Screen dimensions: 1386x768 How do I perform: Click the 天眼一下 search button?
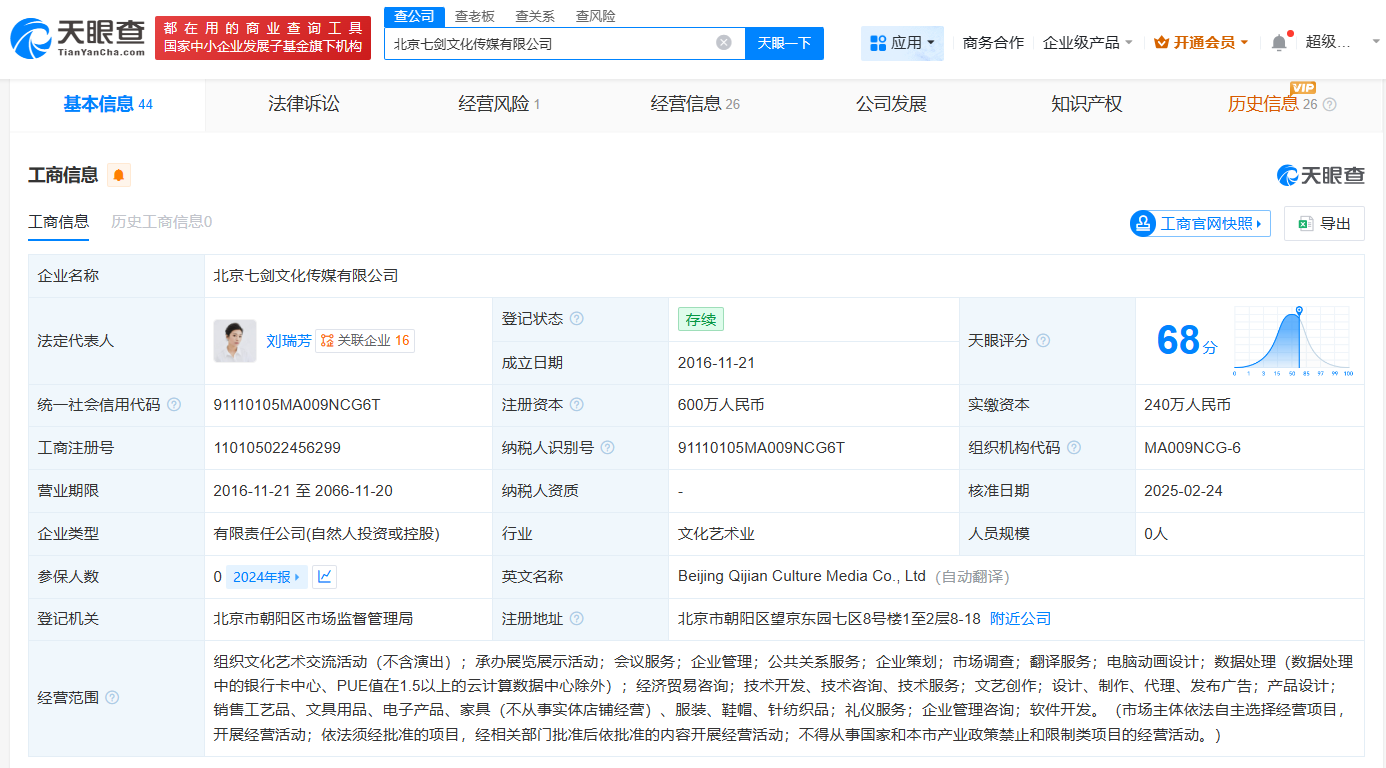pyautogui.click(x=784, y=42)
